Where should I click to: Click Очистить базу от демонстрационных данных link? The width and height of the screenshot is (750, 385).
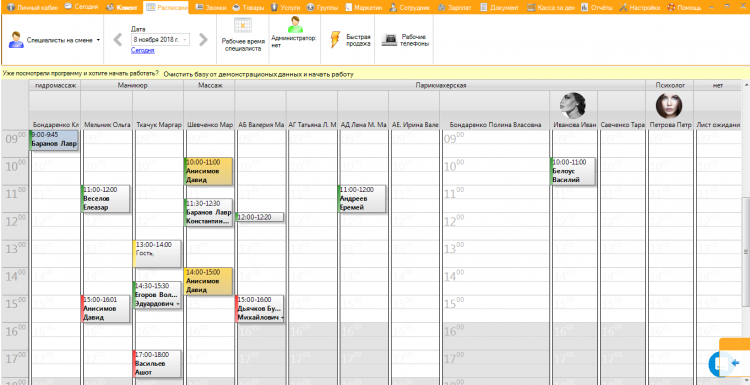(x=258, y=74)
